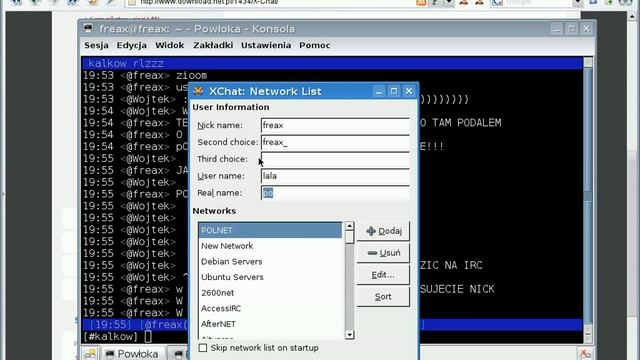Click the #kalkow input prompt in Konsola
Image resolution: width=640 pixels, height=360 pixels.
click(x=111, y=337)
